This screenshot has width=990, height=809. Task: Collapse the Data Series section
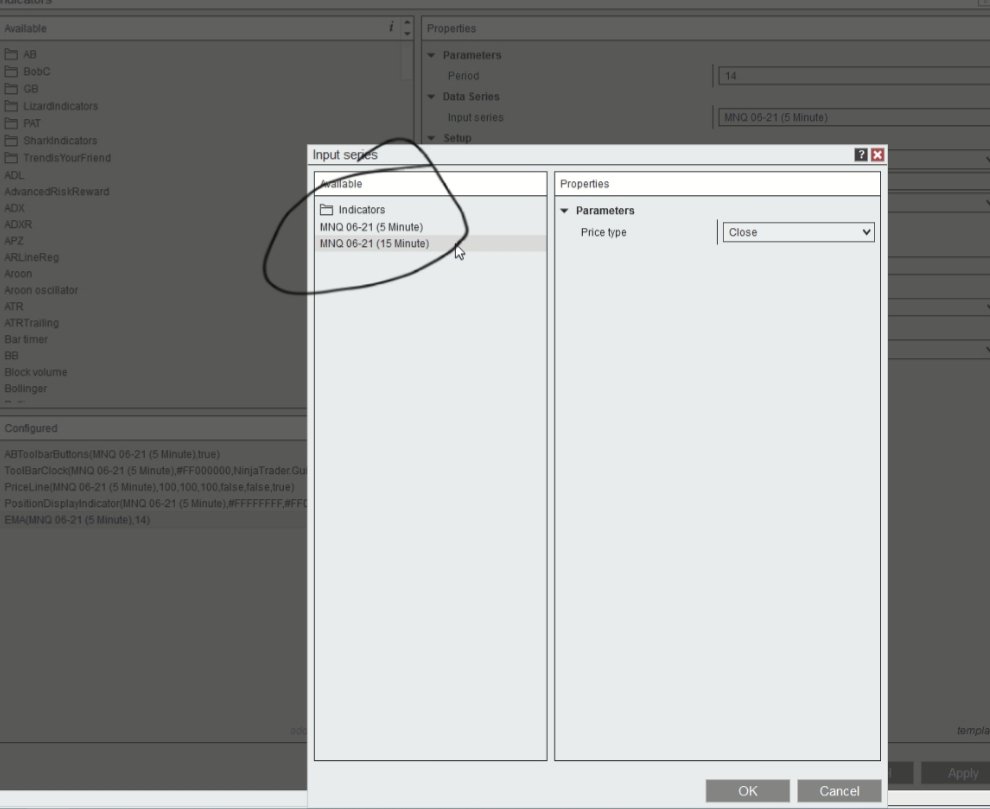431,97
